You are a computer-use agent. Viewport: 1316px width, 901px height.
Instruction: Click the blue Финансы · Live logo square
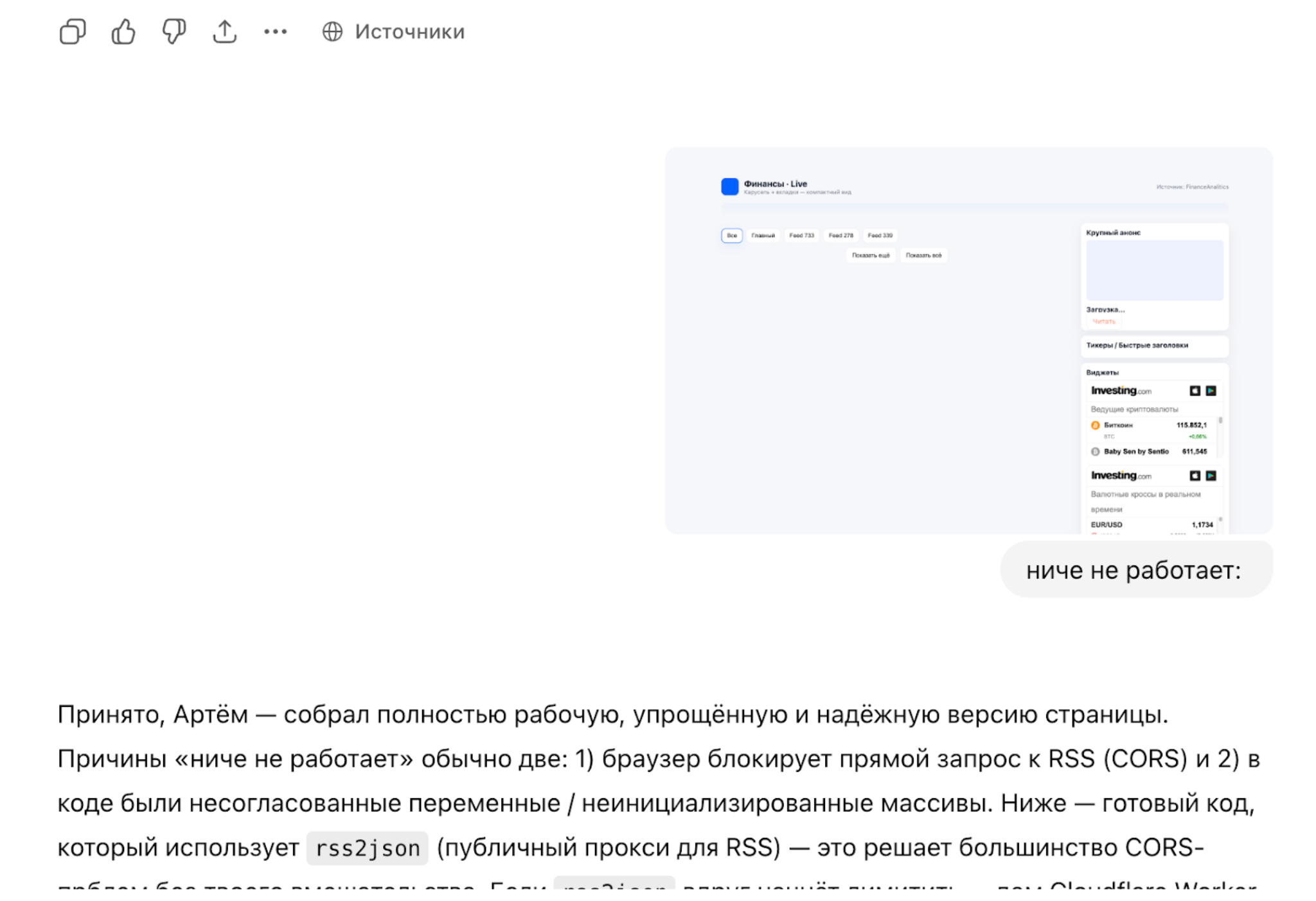tap(730, 186)
